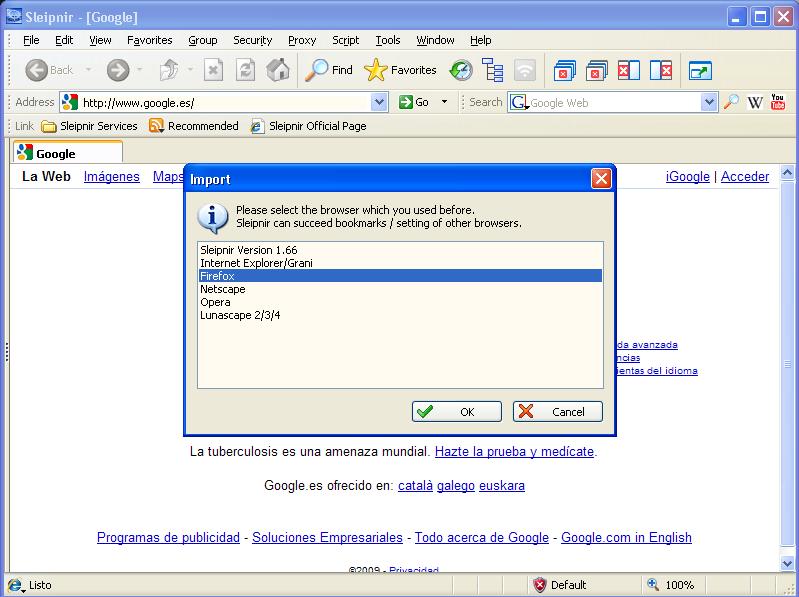Click the Go button
The width and height of the screenshot is (799, 597).
413,102
